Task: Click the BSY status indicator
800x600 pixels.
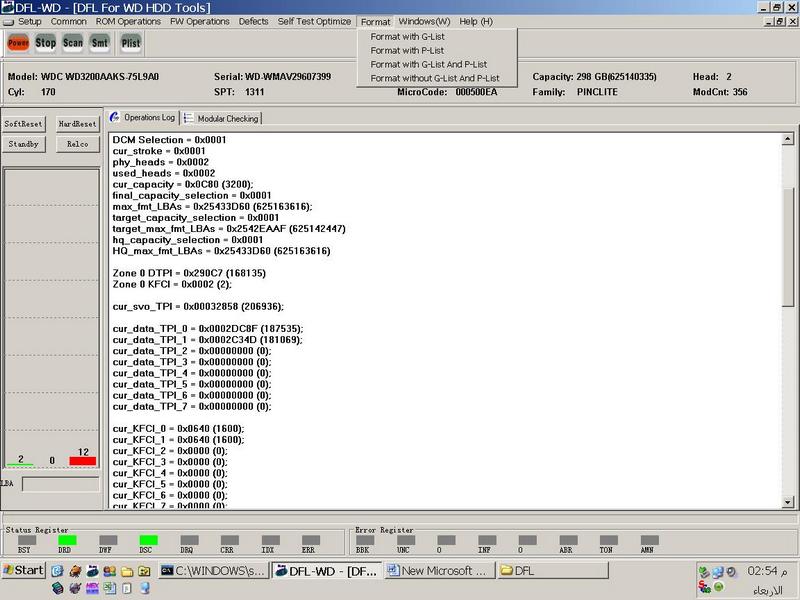Action: [x=27, y=540]
